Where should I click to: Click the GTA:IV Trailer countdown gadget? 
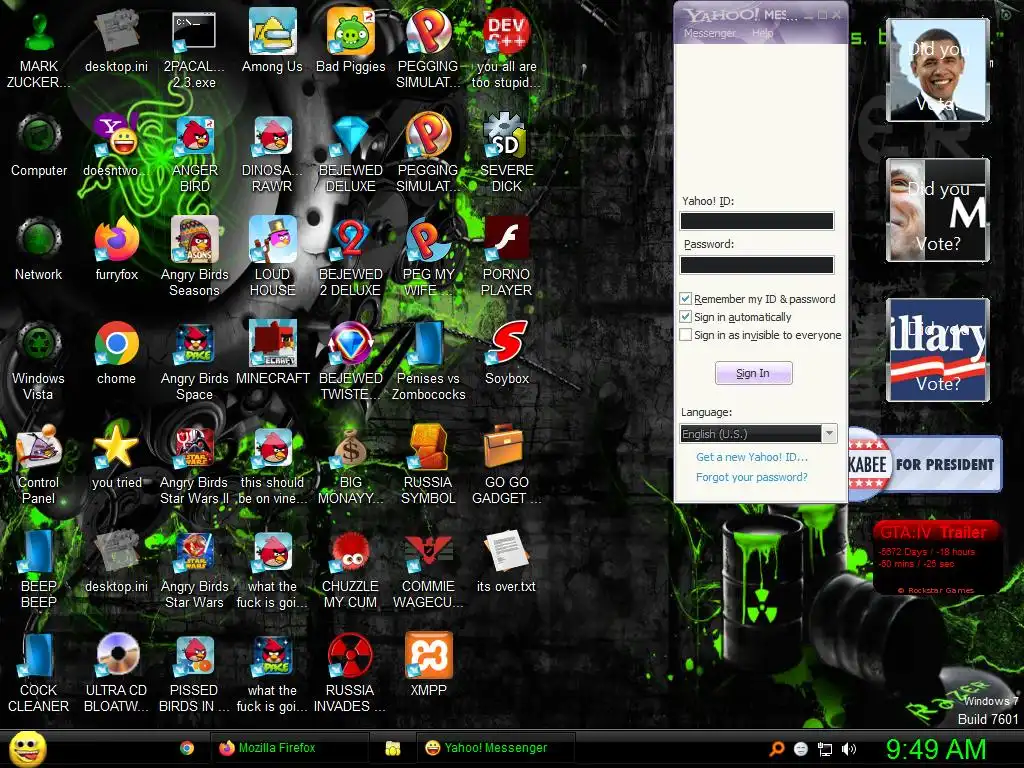[x=936, y=557]
